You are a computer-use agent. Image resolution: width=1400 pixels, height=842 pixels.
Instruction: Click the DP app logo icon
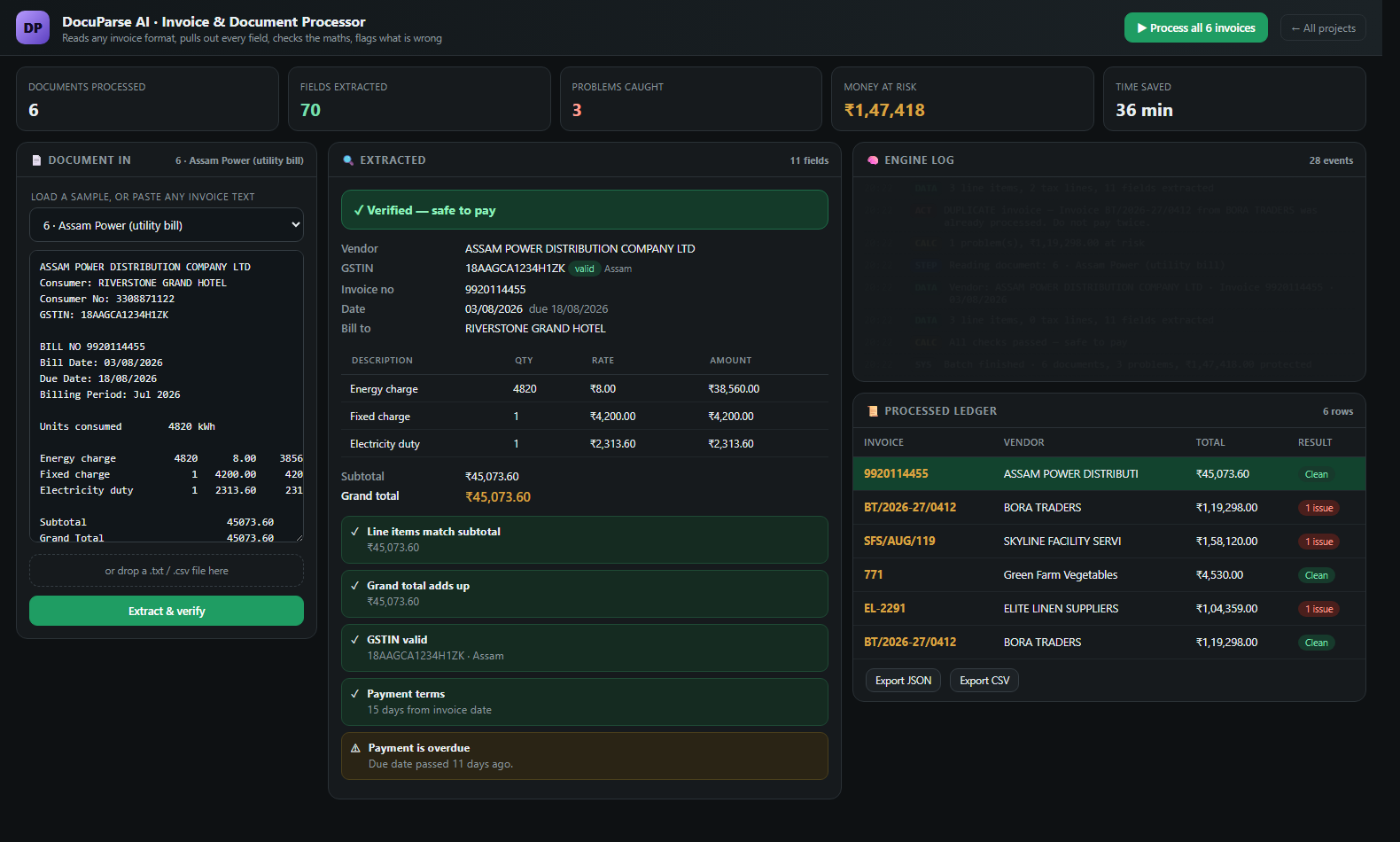[33, 27]
